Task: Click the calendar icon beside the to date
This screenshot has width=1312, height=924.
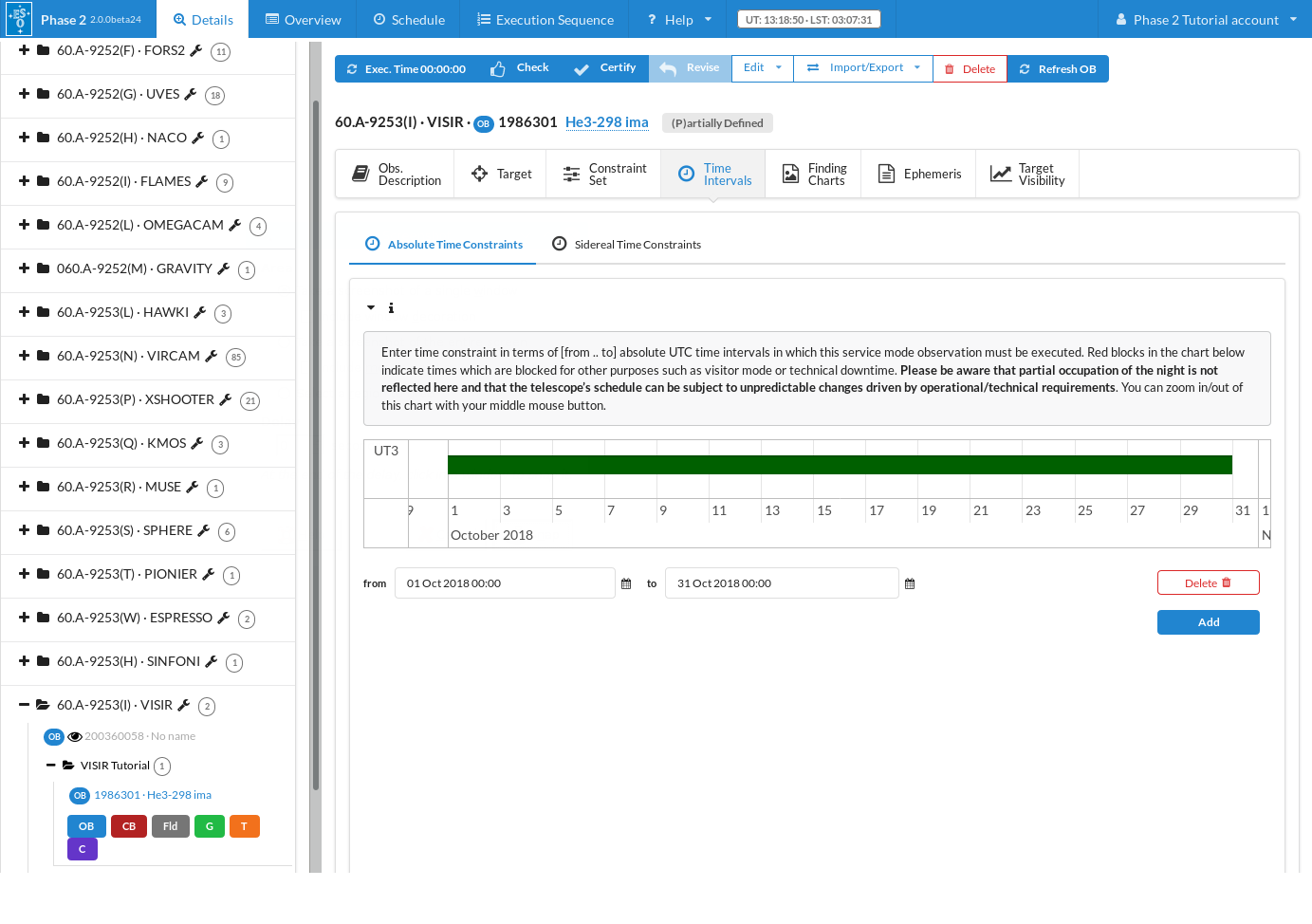Action: [x=910, y=583]
